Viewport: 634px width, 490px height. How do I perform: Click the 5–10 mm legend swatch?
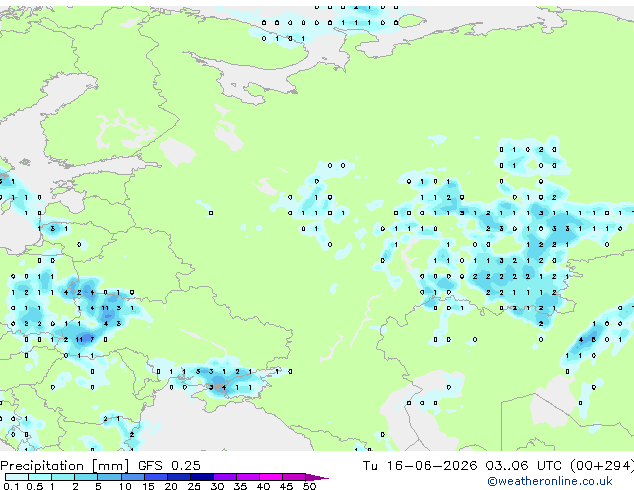coord(109,477)
